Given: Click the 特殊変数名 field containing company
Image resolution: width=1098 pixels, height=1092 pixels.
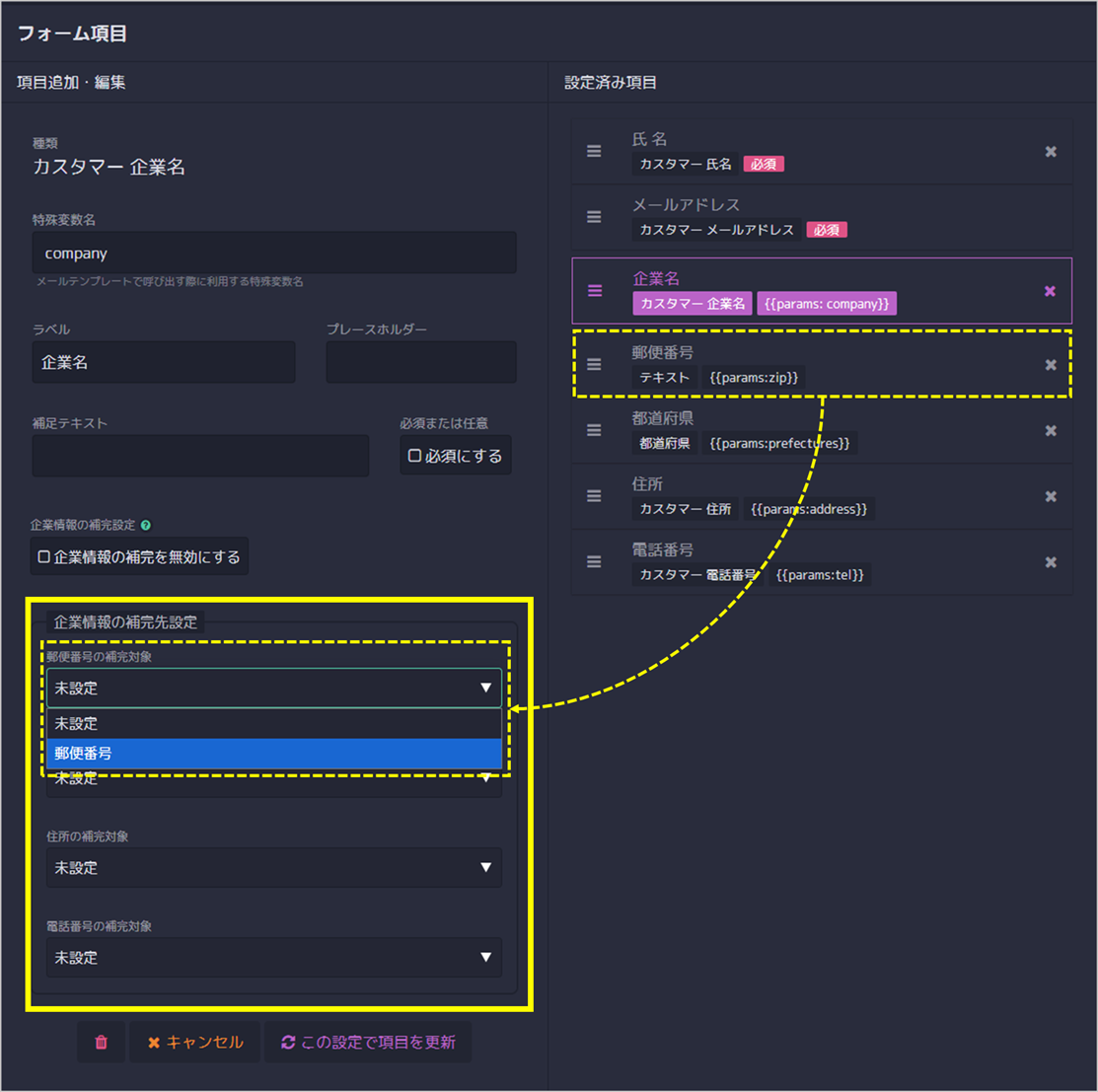Looking at the screenshot, I should click(x=274, y=254).
